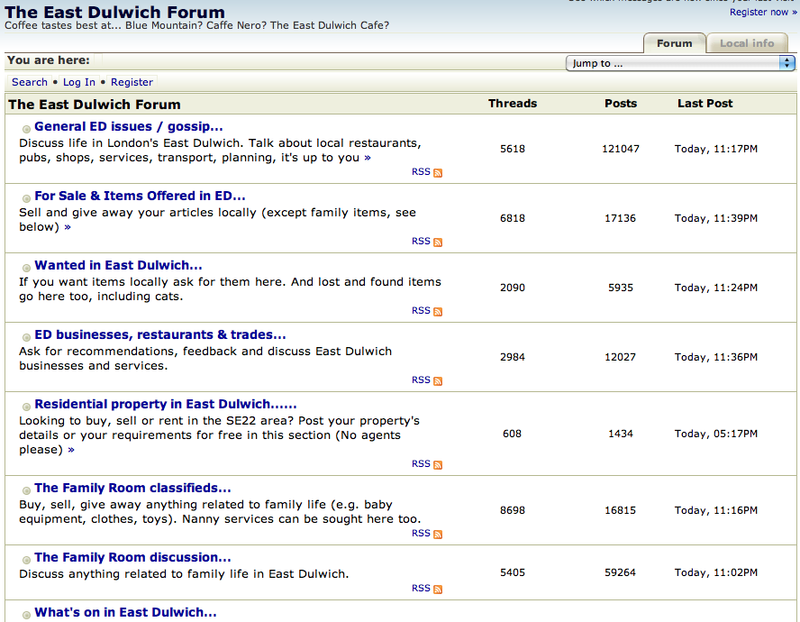This screenshot has width=800, height=622.
Task: Expand General ED issues description via » link
Action: point(367,158)
